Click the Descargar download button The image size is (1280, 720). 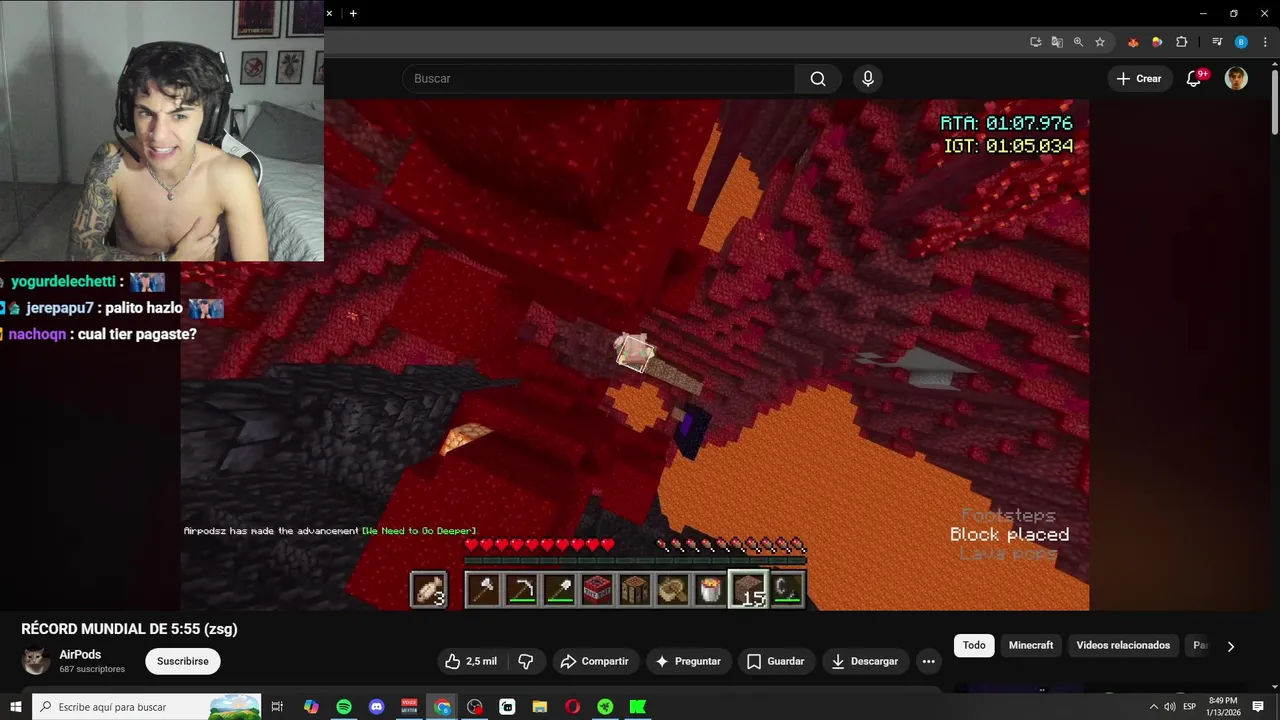pyautogui.click(x=865, y=661)
